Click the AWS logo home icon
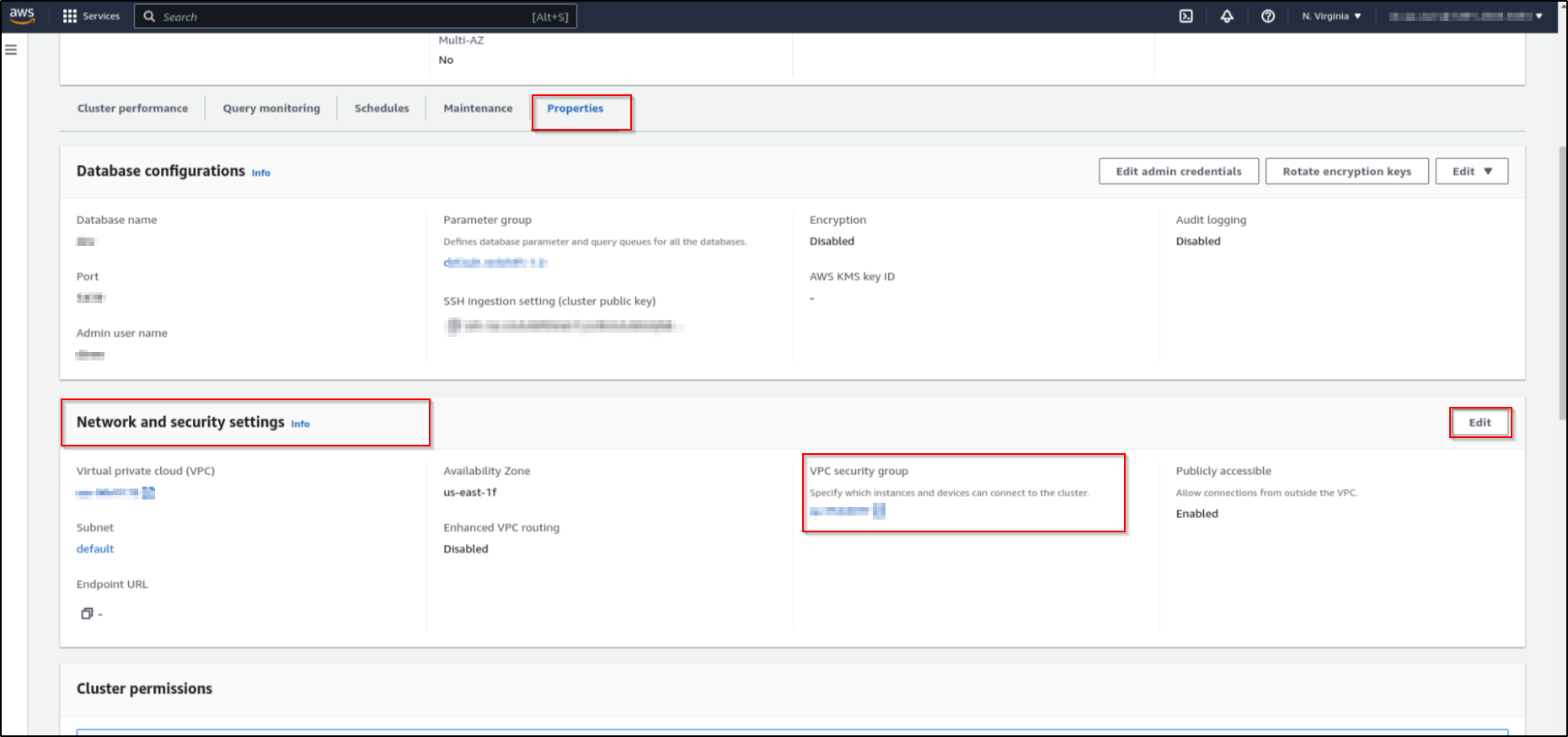Viewport: 1568px width, 737px height. pyautogui.click(x=22, y=15)
